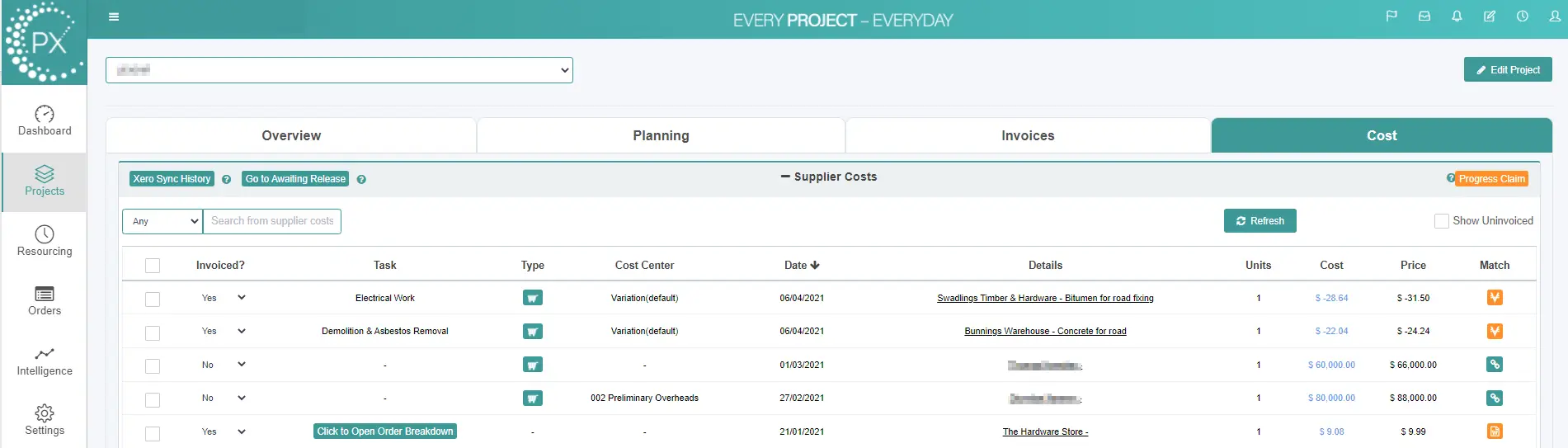Open notifications bell icon
Viewport: 1568px width, 448px height.
point(1457,17)
